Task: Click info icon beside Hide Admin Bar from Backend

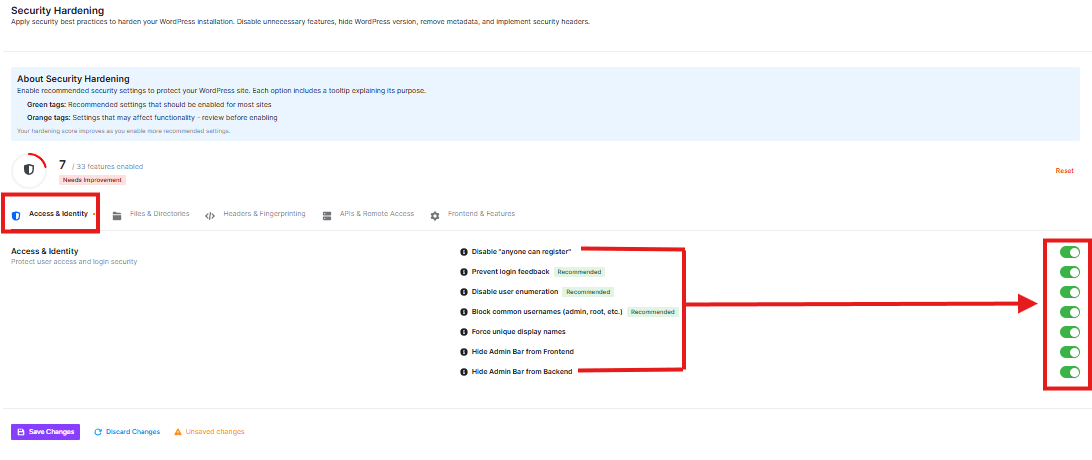Action: coord(464,372)
